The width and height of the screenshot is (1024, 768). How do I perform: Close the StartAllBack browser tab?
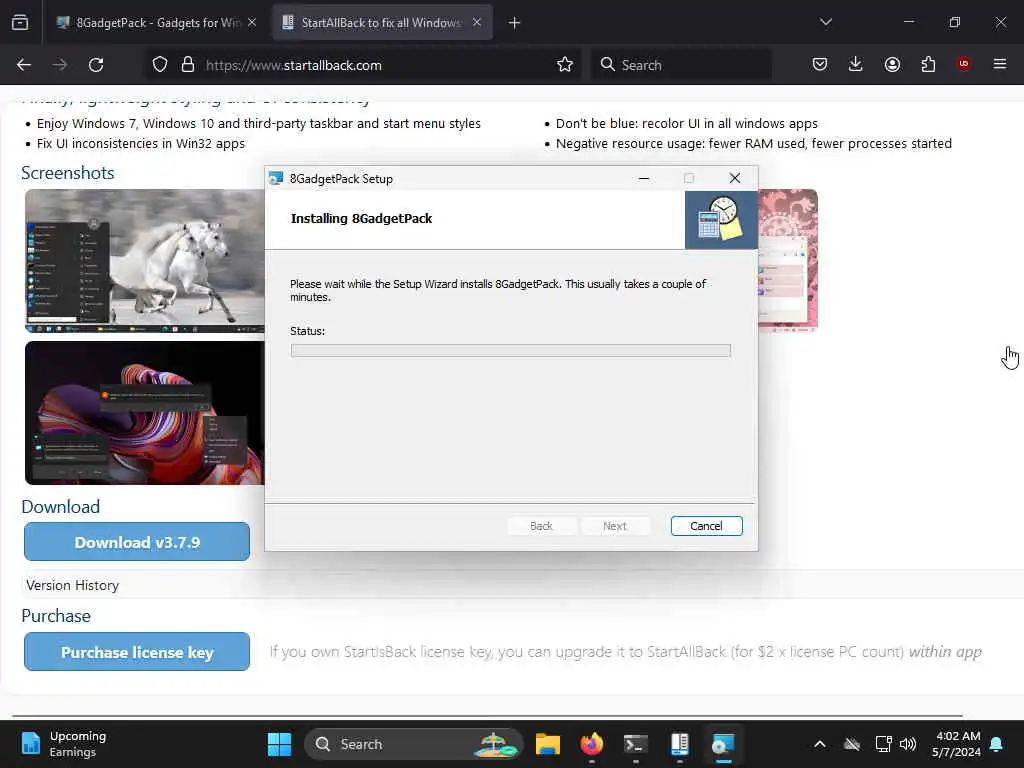pos(477,23)
